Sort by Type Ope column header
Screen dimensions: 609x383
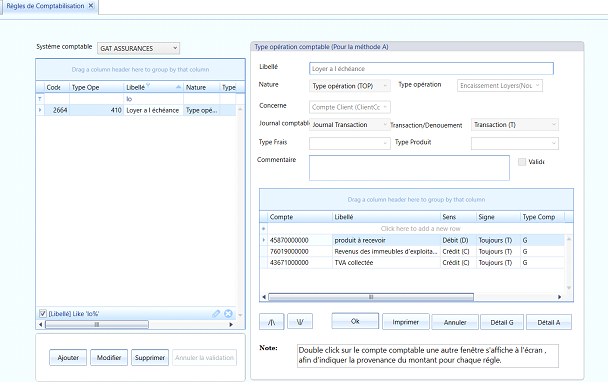[96, 87]
